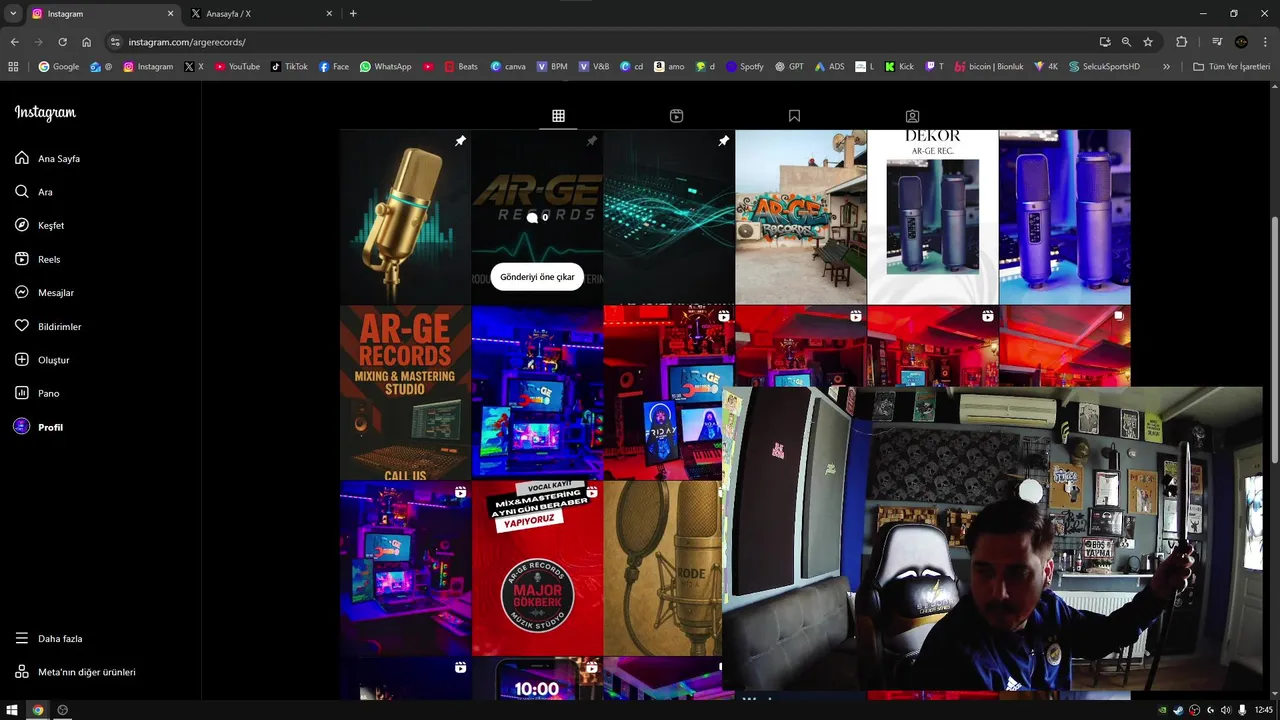Screen dimensions: 1280x720
Task: Open the green mixing console pinned post
Action: pos(669,217)
